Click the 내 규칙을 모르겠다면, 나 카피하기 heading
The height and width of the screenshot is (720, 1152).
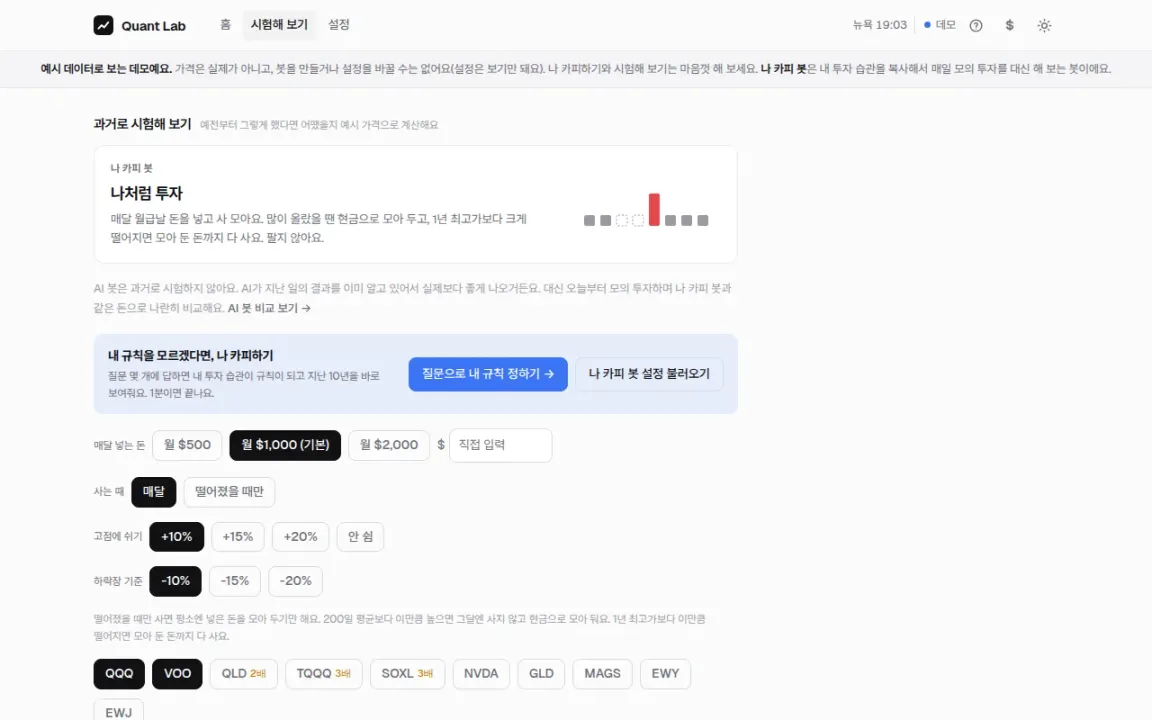click(190, 356)
